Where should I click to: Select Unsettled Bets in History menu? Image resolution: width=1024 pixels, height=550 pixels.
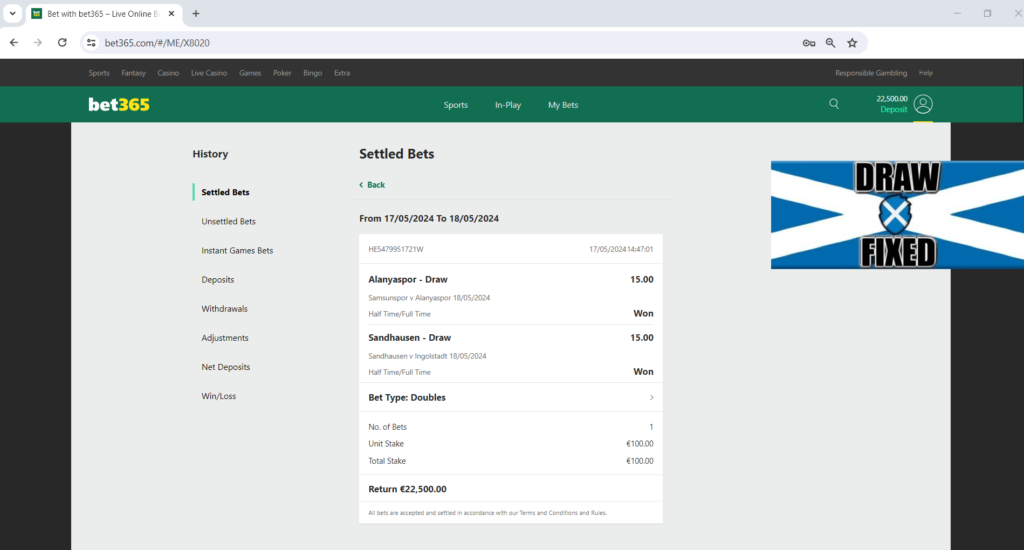click(228, 221)
